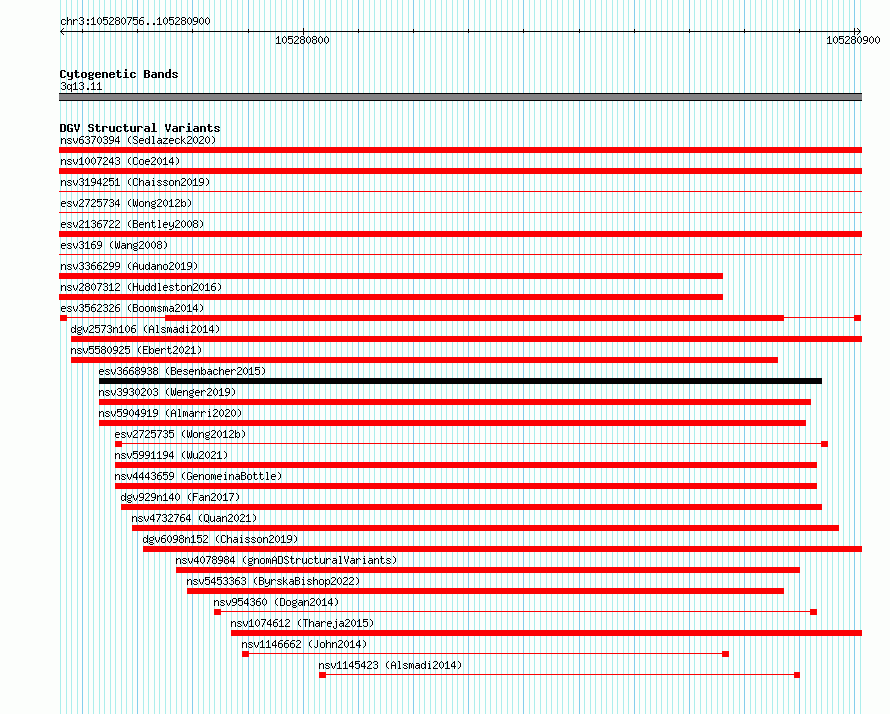Viewport: 890px width, 714px height.
Task: Click nsv954360 (Dogan2014) label
Action: point(276,602)
